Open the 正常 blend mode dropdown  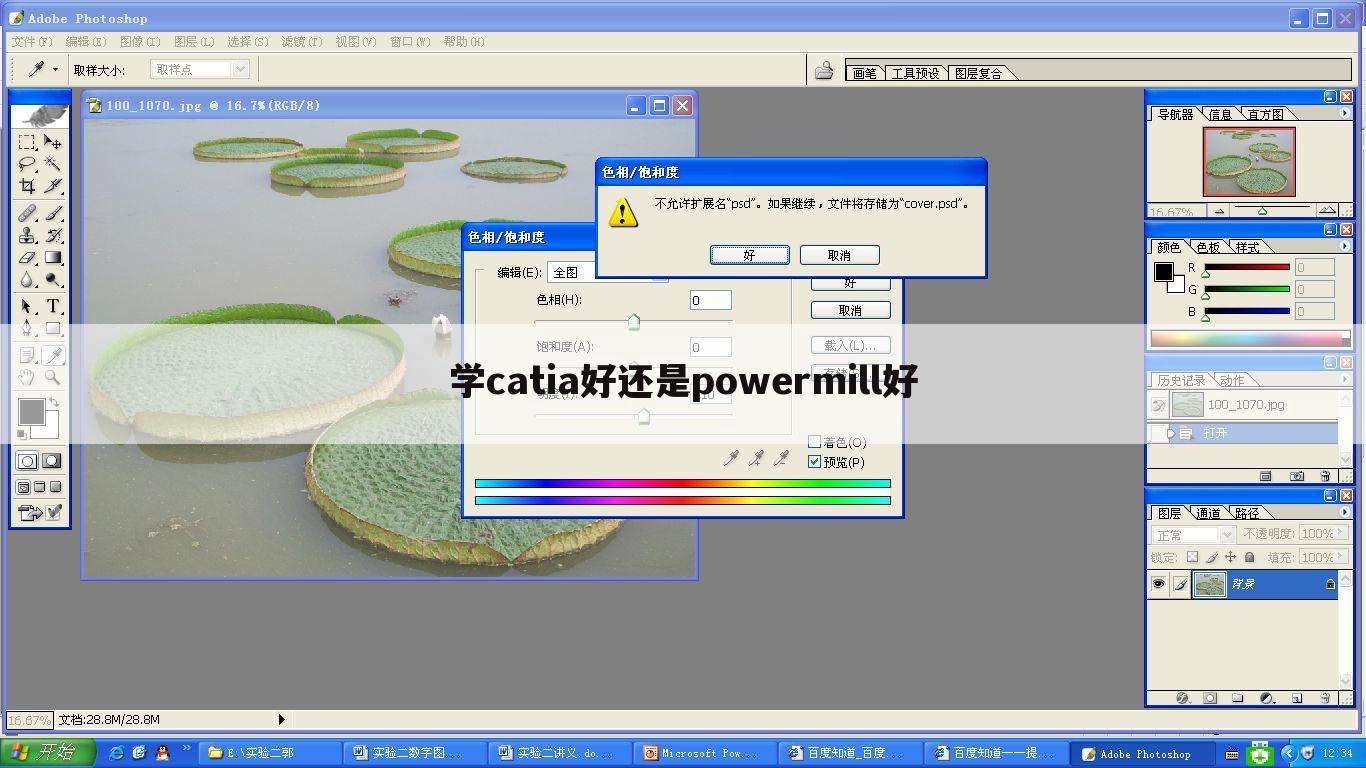point(1227,535)
